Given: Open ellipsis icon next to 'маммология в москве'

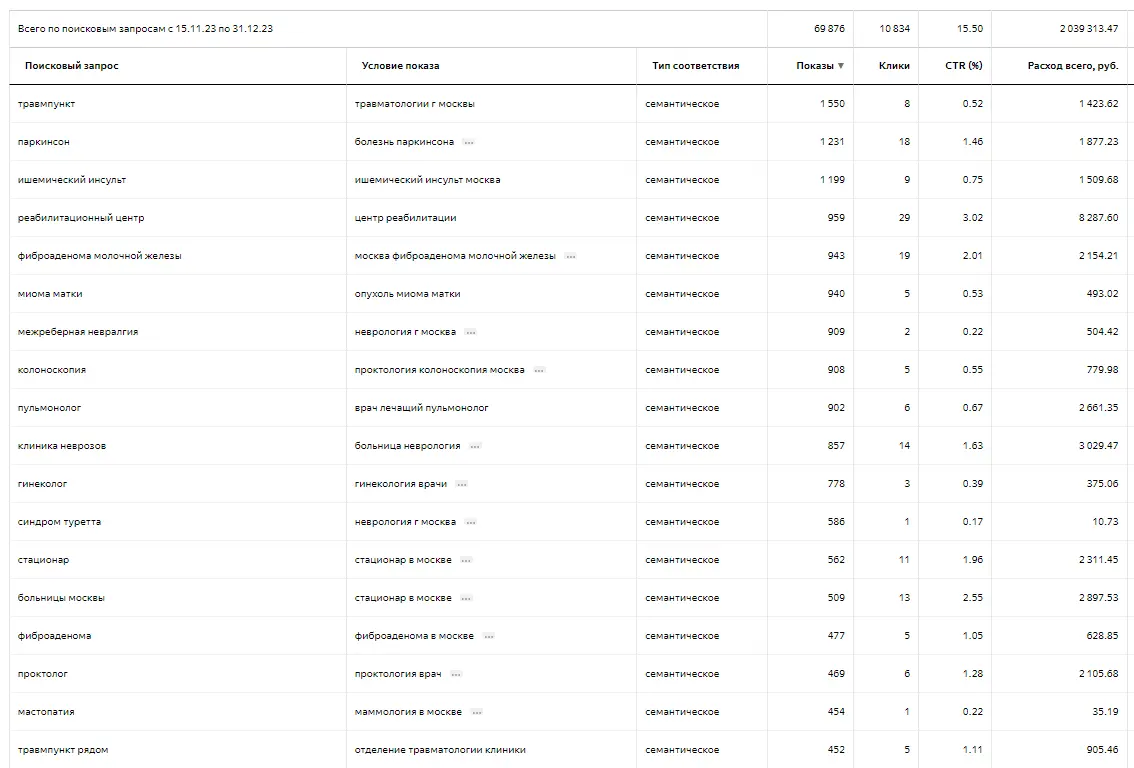Looking at the screenshot, I should point(476,712).
